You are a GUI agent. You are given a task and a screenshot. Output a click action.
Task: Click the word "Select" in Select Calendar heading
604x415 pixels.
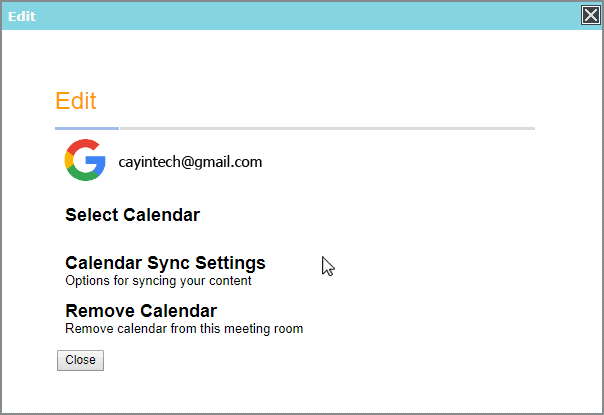(x=92, y=215)
